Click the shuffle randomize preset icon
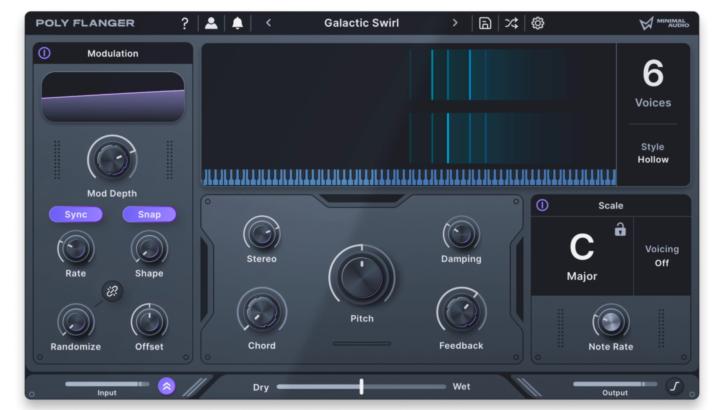720x410 pixels. point(512,23)
